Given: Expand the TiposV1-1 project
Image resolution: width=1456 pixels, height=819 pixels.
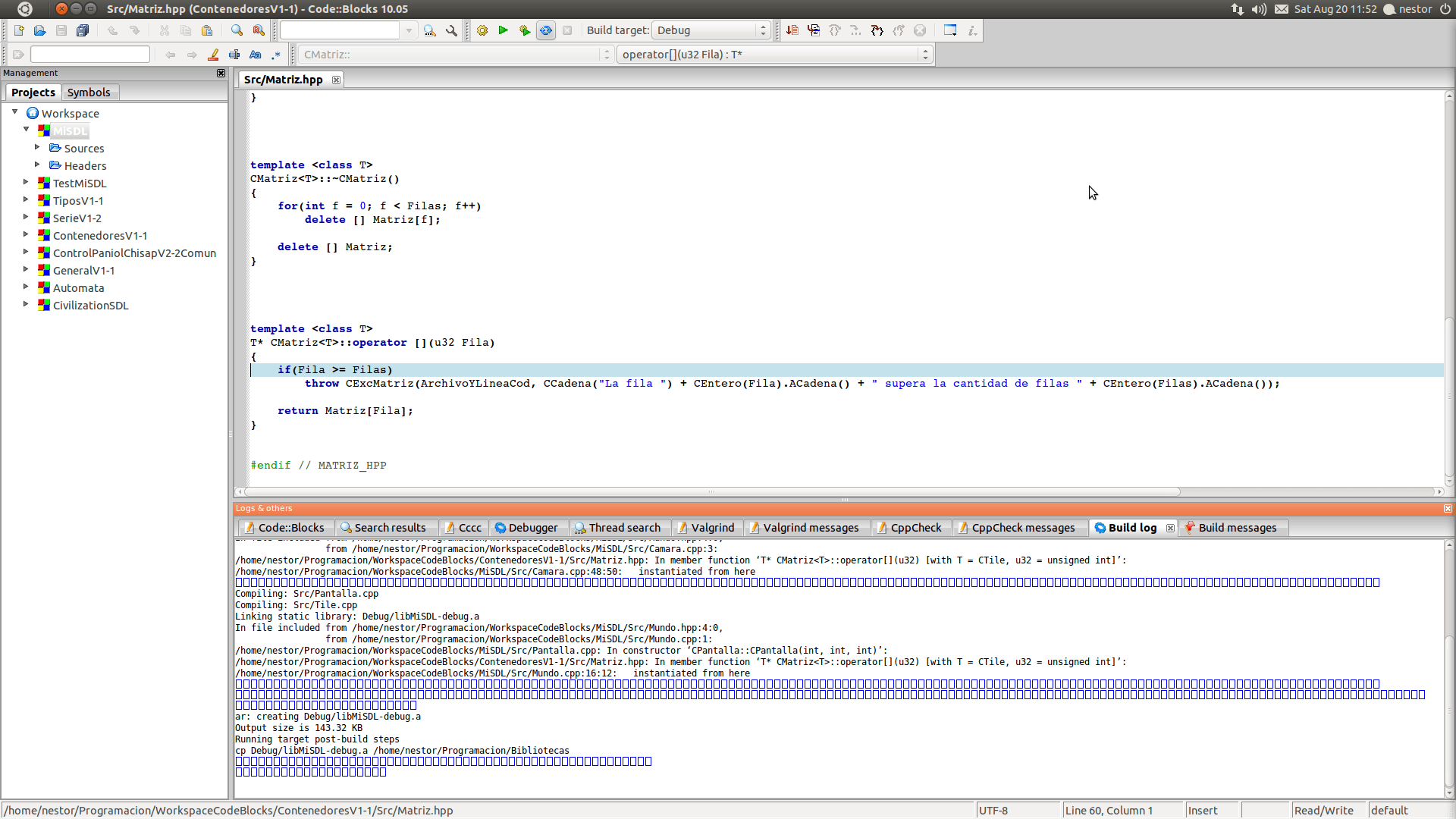Looking at the screenshot, I should 26,199.
